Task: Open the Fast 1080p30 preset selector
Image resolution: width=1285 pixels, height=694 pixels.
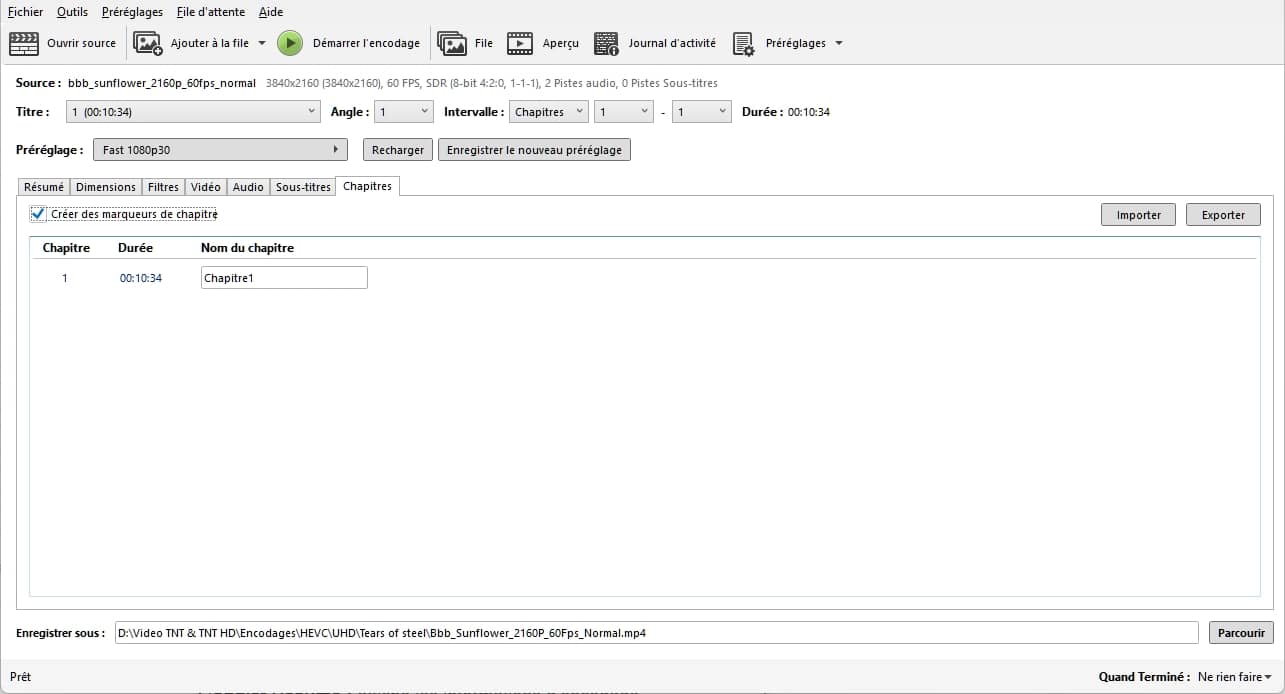Action: (x=220, y=150)
